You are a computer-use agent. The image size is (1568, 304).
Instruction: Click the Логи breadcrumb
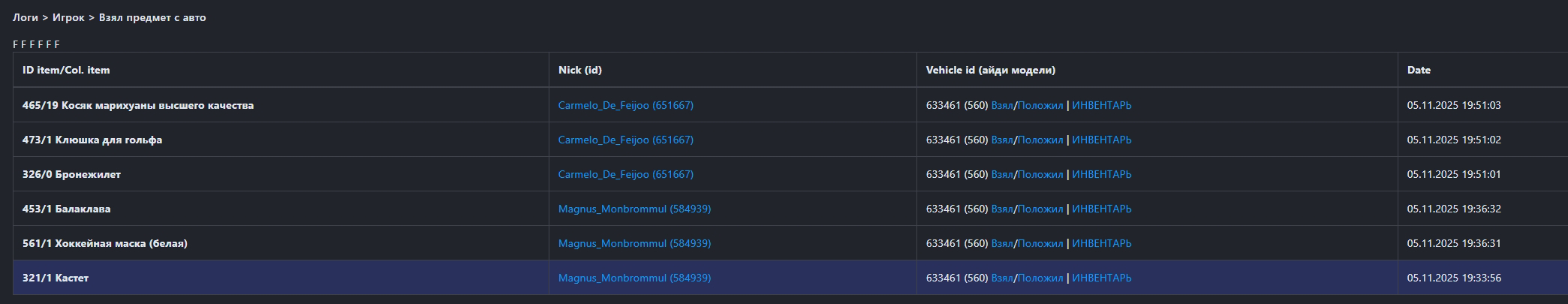(x=25, y=17)
